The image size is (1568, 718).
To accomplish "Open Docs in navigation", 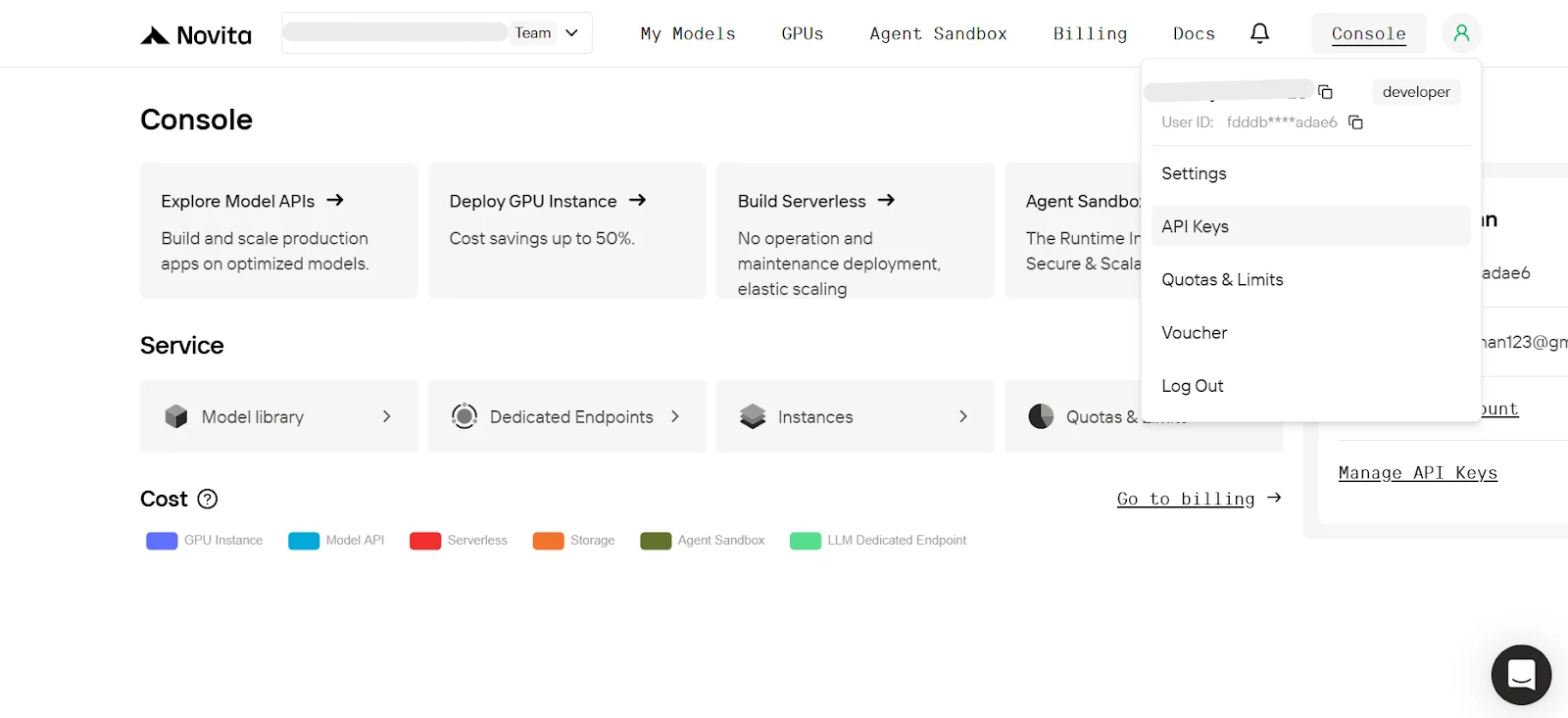I will point(1194,33).
